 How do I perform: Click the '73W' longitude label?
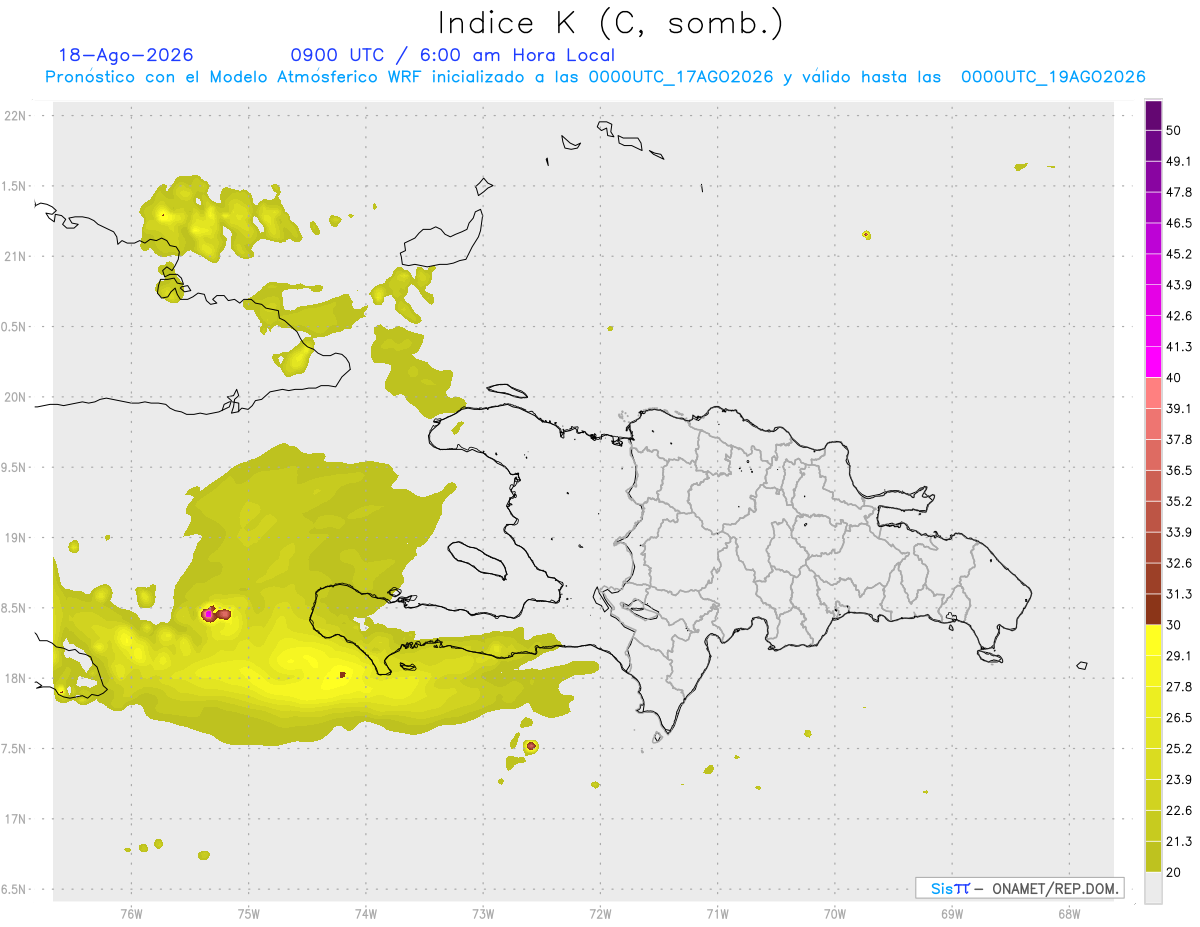pos(483,913)
